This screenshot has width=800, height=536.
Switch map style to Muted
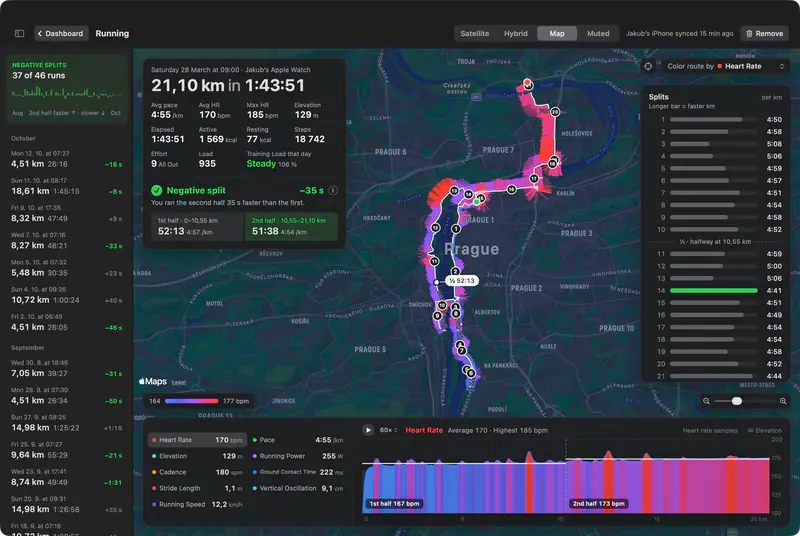[x=598, y=34]
